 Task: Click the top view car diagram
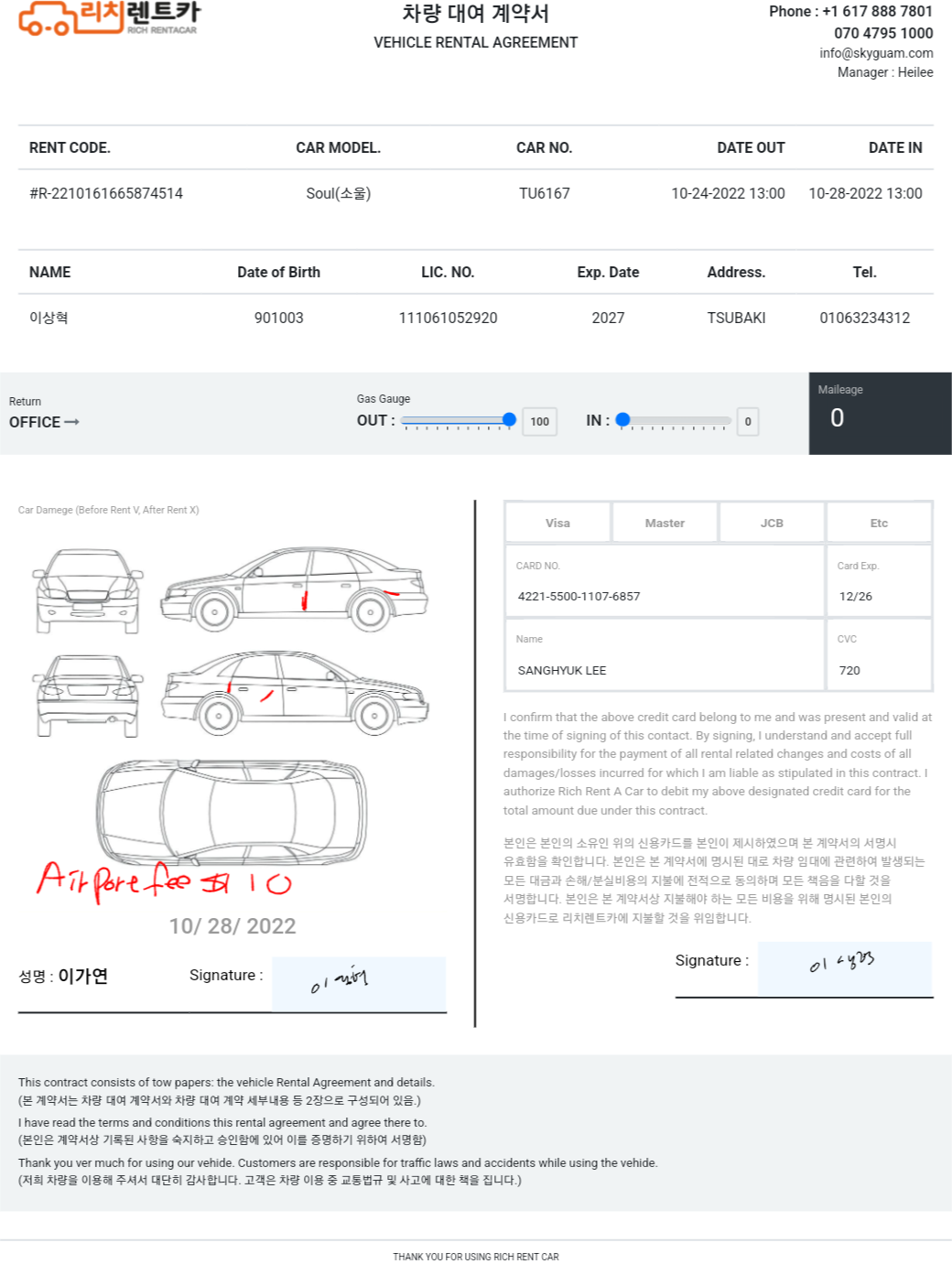point(232,811)
